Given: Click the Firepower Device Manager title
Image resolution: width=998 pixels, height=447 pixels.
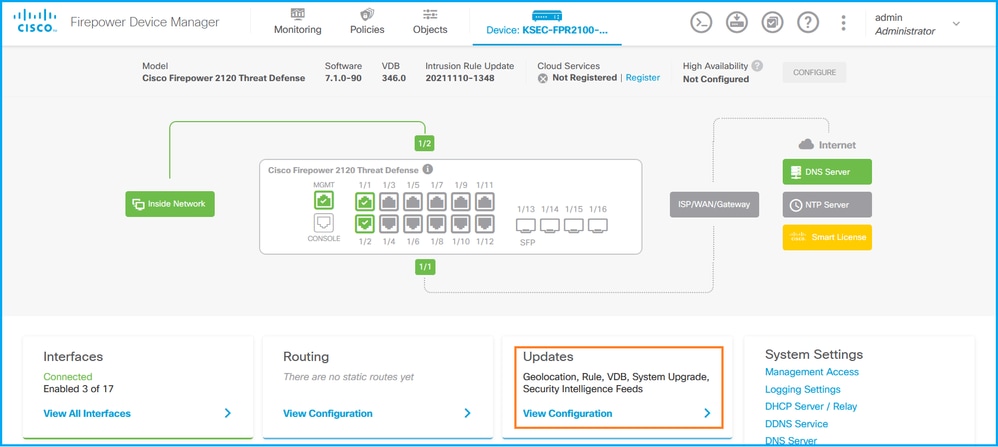Looking at the screenshot, I should (x=144, y=22).
